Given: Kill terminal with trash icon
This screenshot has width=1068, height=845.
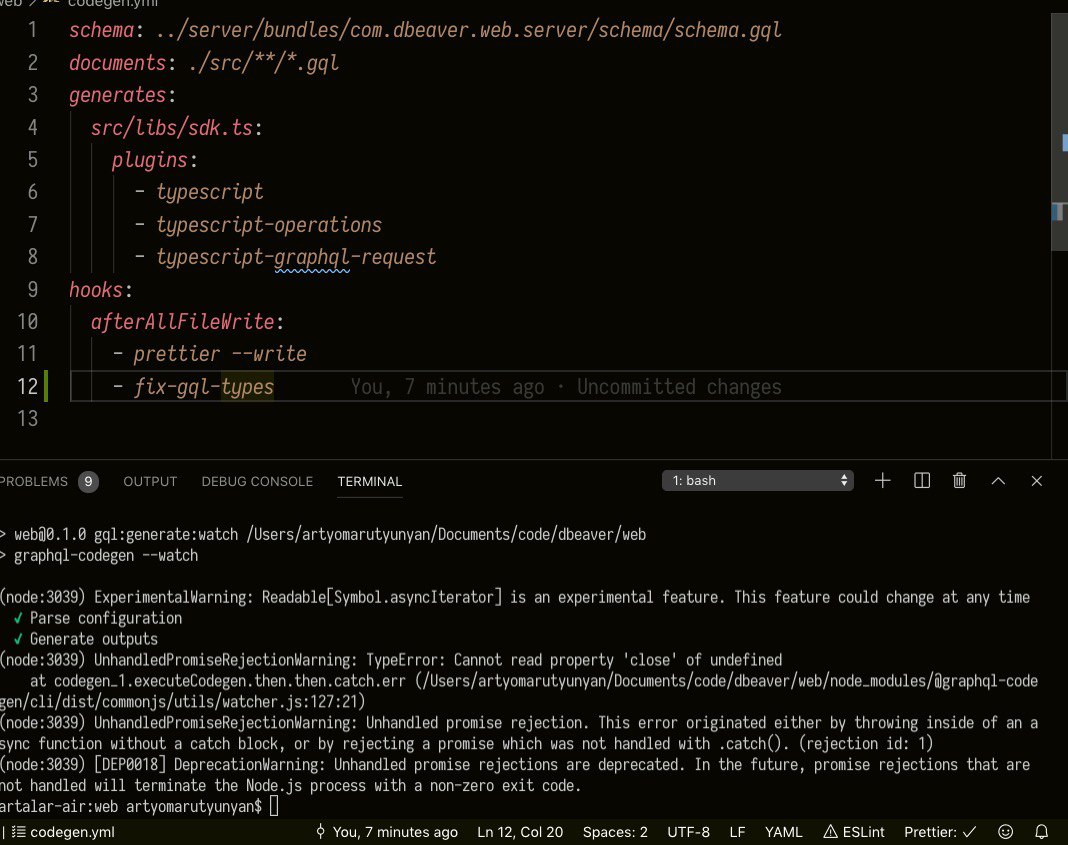Looking at the screenshot, I should point(959,481).
